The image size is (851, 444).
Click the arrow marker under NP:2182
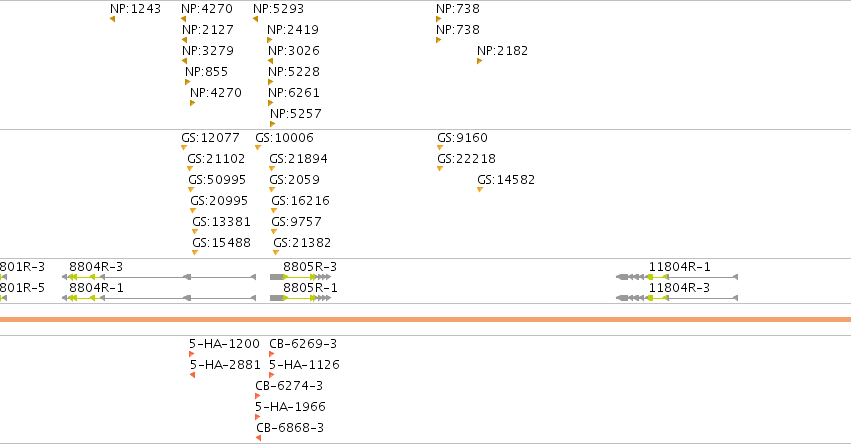[480, 61]
